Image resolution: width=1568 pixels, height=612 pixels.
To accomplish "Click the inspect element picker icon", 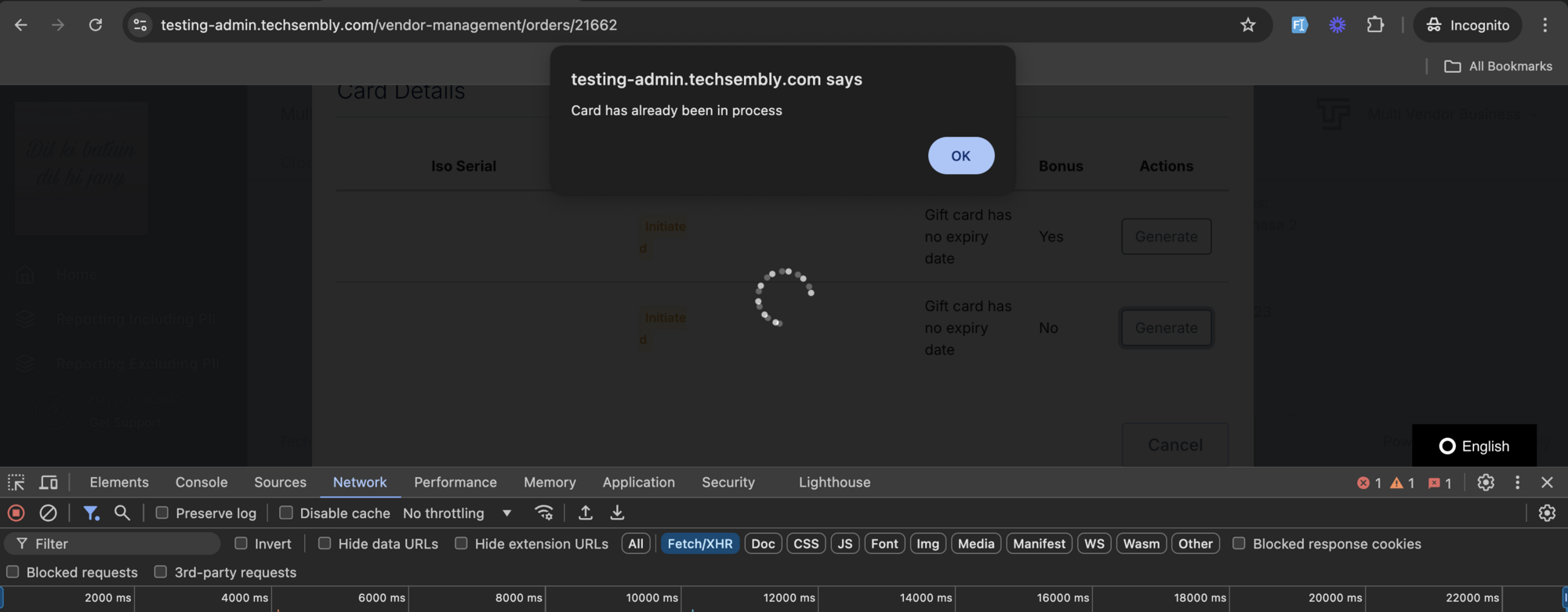I will [16, 483].
